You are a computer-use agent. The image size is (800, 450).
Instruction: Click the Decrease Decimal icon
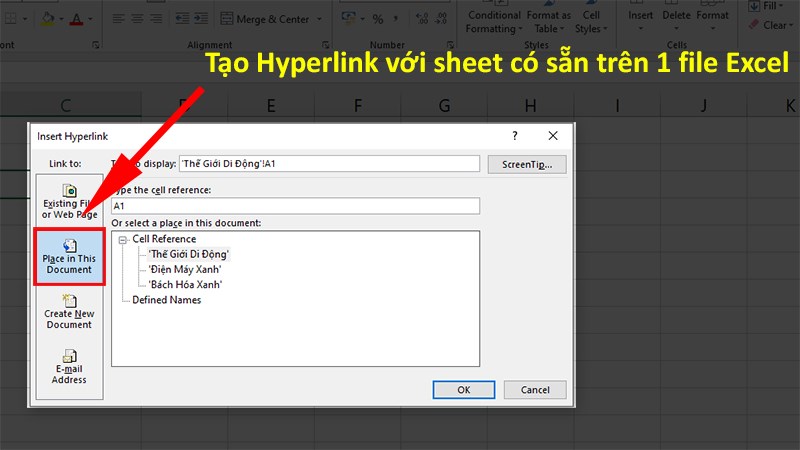pos(441,19)
